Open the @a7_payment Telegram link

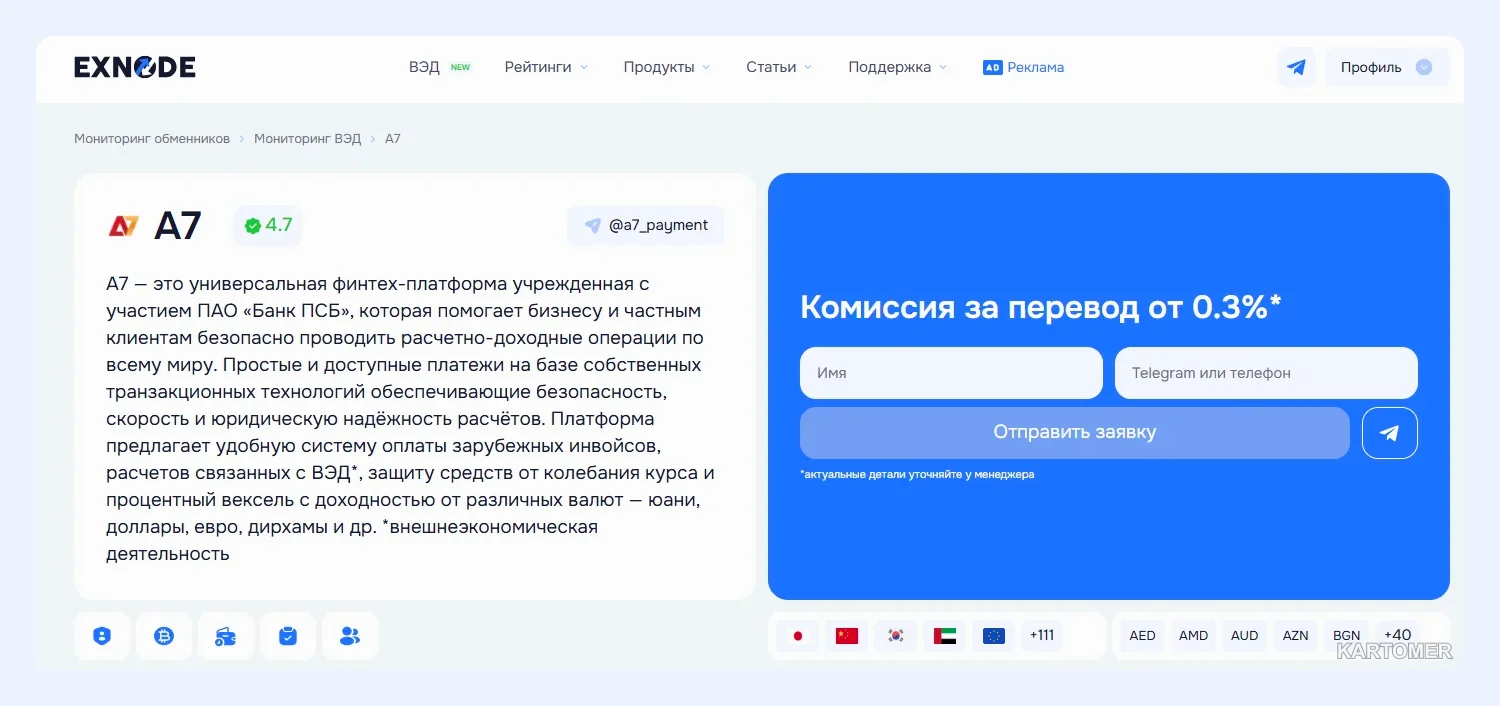645,225
